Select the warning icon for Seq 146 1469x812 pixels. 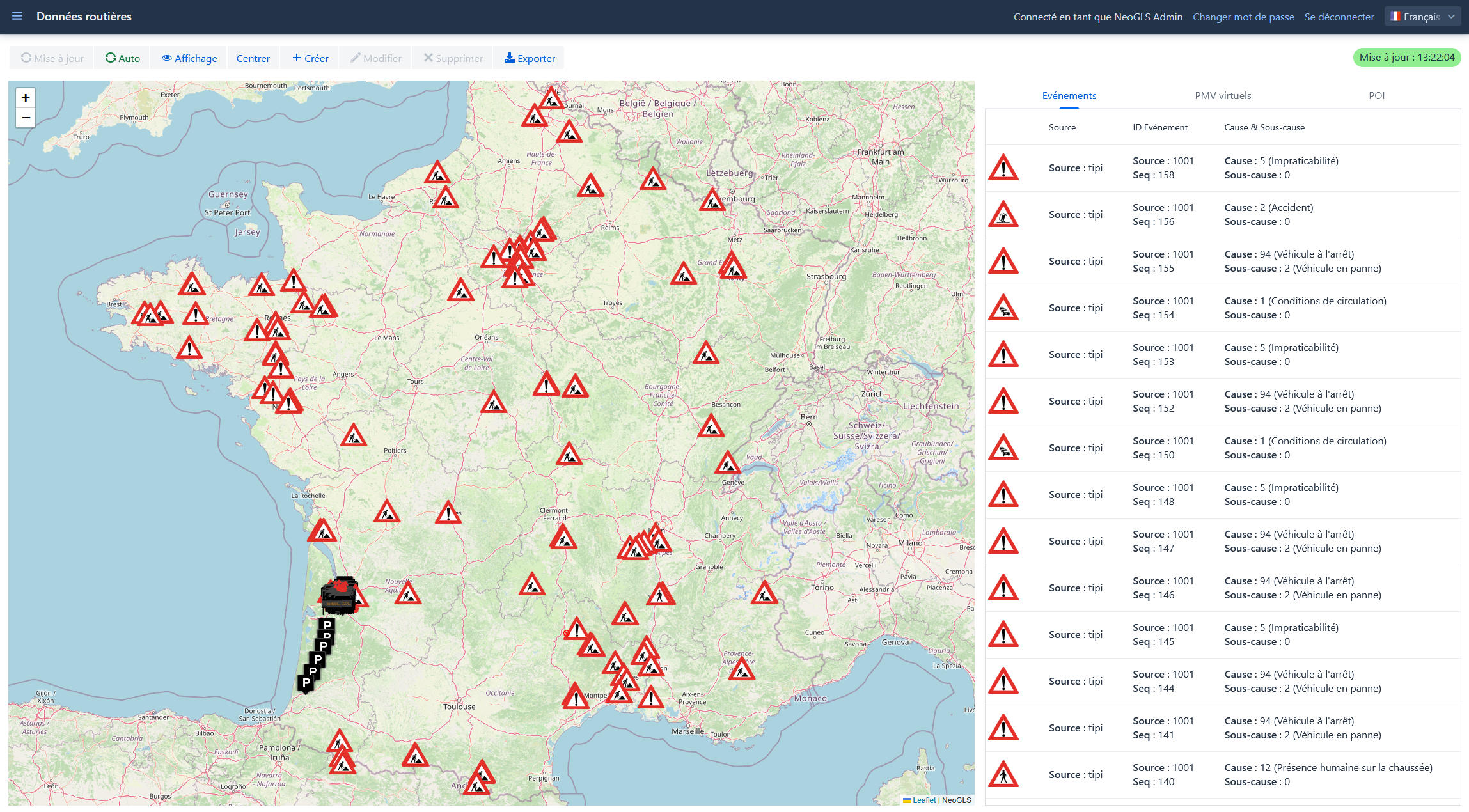click(x=1003, y=588)
